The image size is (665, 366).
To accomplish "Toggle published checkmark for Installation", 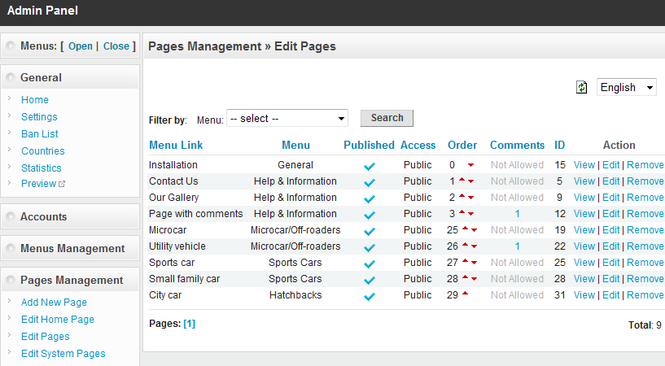I will click(x=369, y=166).
